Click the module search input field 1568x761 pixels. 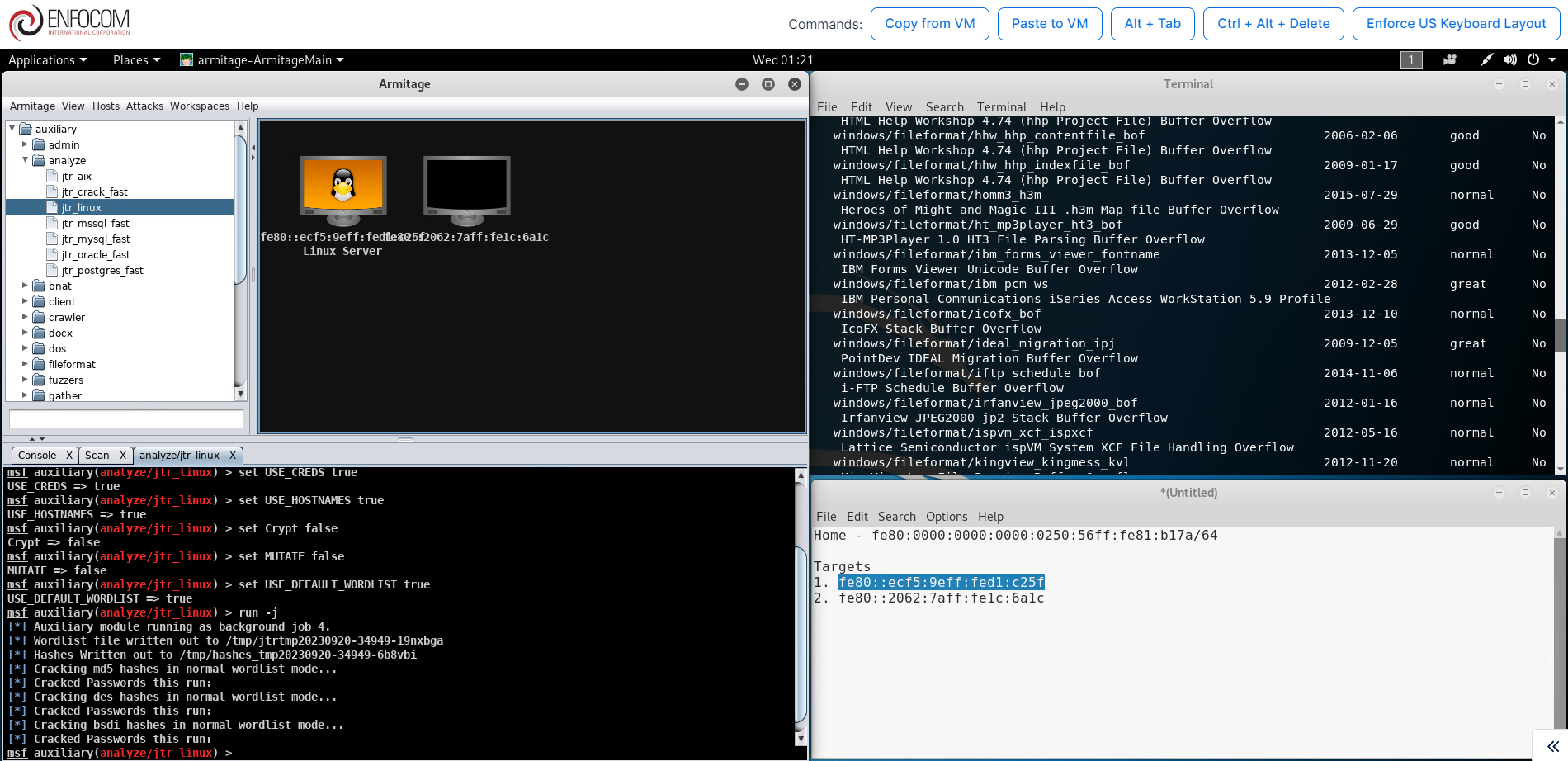pos(126,418)
